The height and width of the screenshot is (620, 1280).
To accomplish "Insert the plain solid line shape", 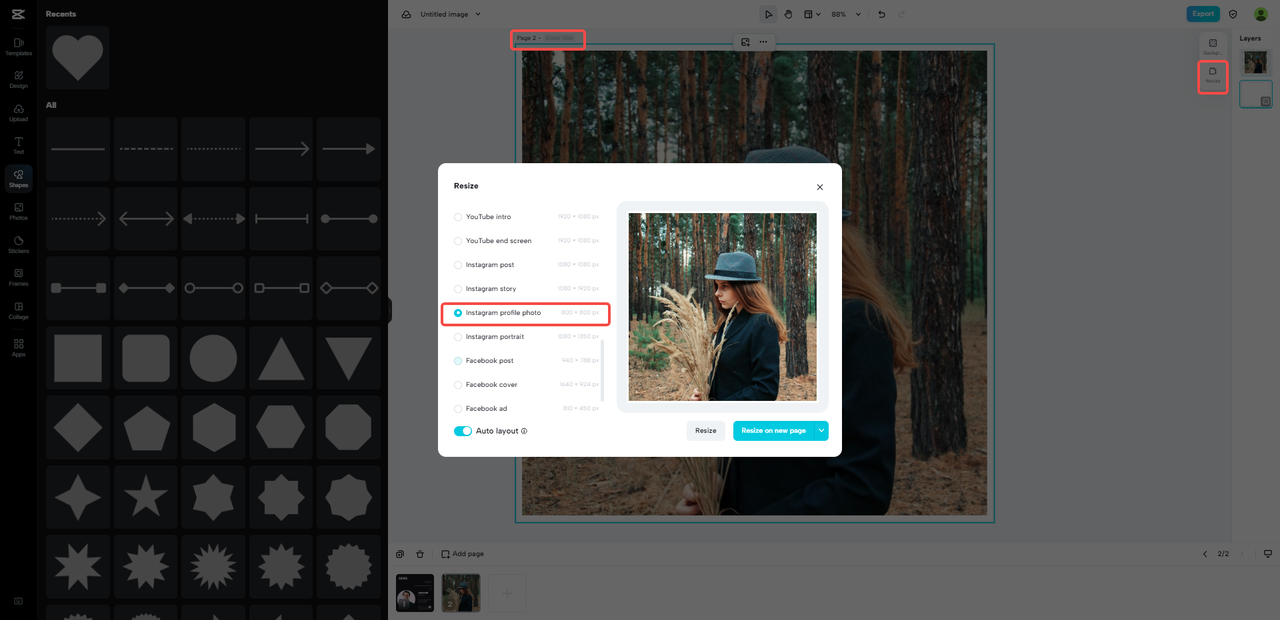I will coord(77,149).
